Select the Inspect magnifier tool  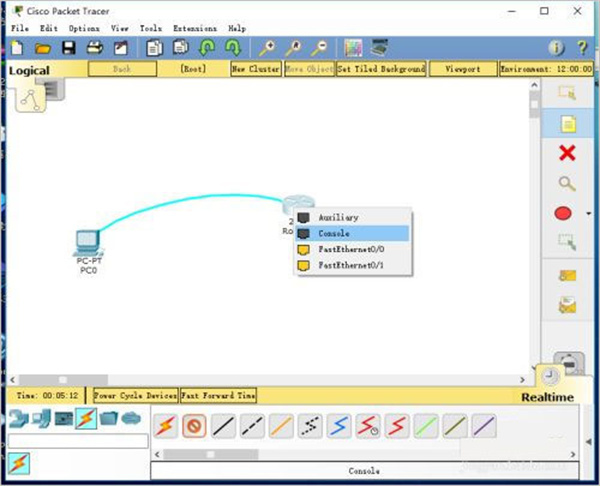(567, 183)
